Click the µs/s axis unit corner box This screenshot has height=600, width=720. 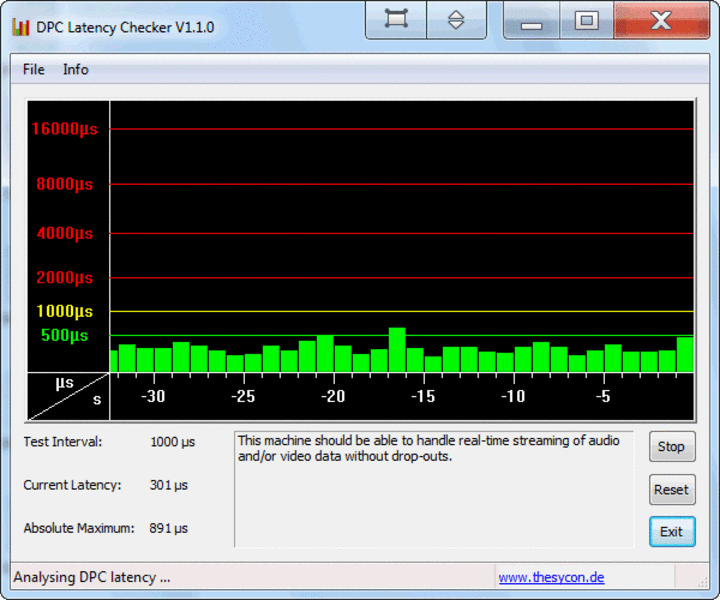coord(68,396)
